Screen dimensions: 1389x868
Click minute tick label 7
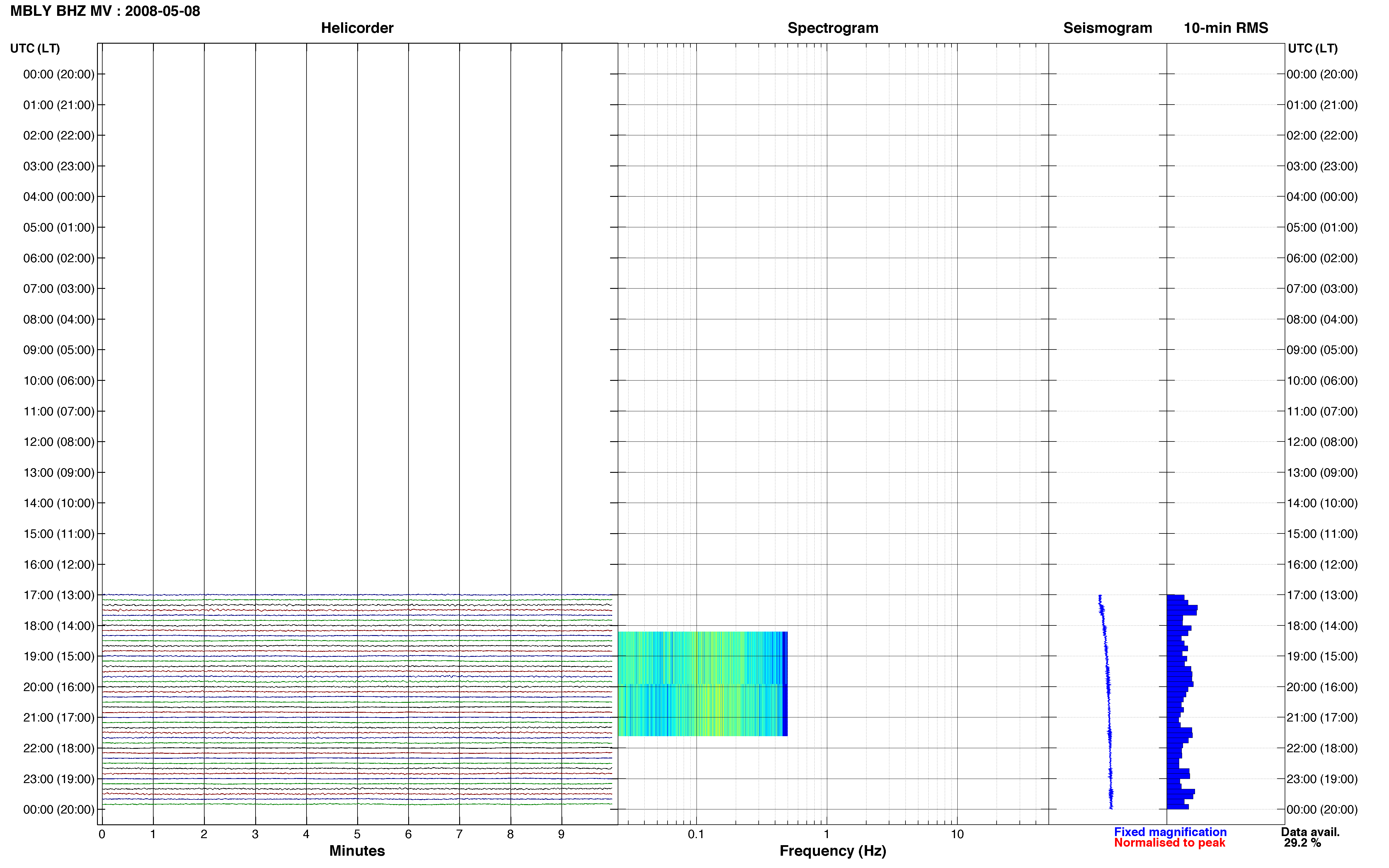click(459, 834)
